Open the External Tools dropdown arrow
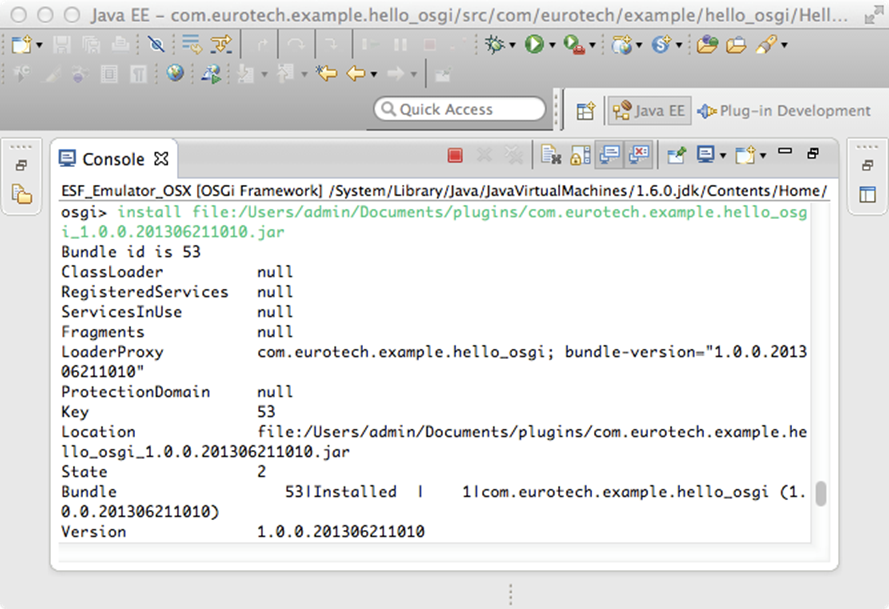Viewport: 889px width, 609px height. pyautogui.click(x=592, y=45)
